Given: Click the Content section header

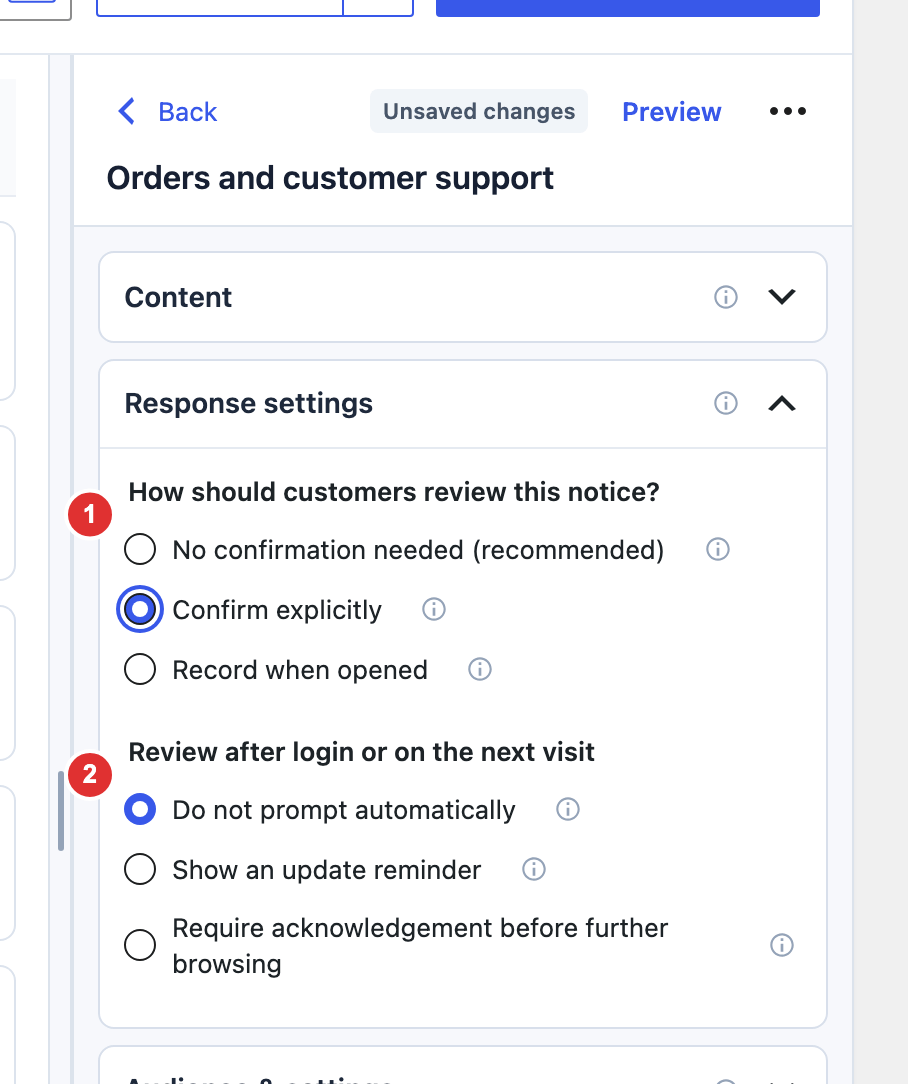Looking at the screenshot, I should tap(463, 297).
